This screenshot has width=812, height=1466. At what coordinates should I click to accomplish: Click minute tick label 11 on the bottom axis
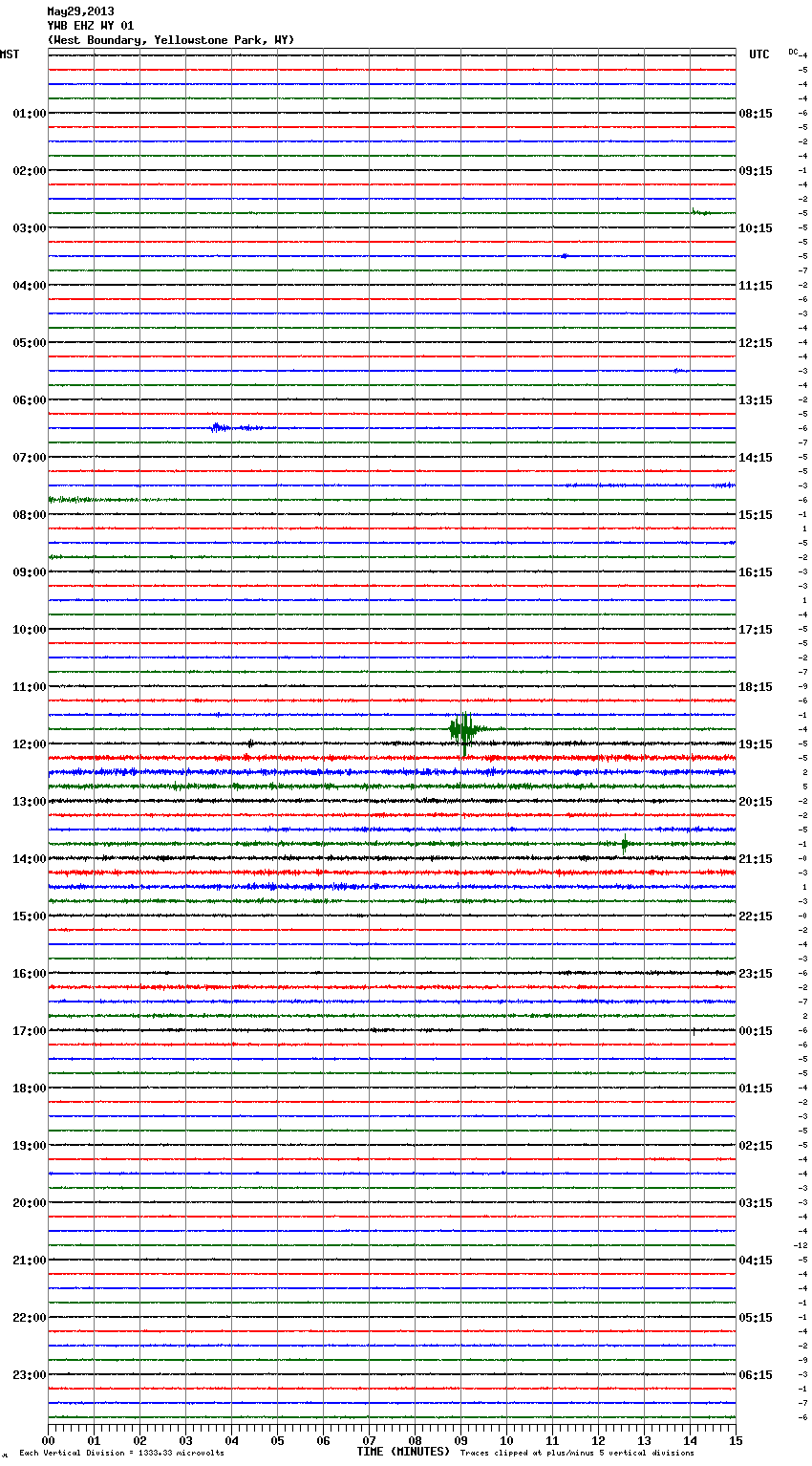(552, 1440)
